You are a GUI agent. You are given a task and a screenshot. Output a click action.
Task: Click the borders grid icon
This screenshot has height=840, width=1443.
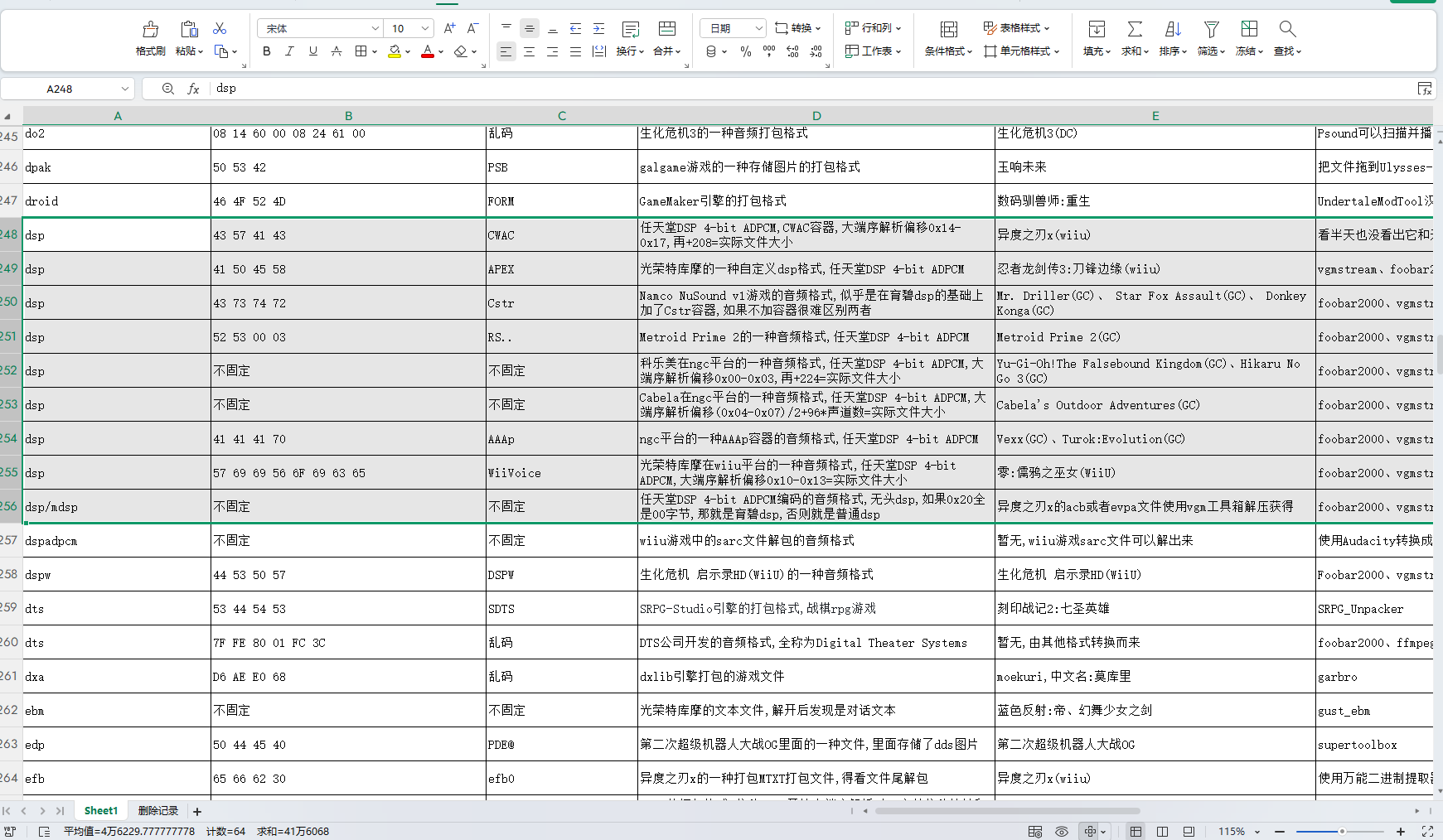pos(361,51)
